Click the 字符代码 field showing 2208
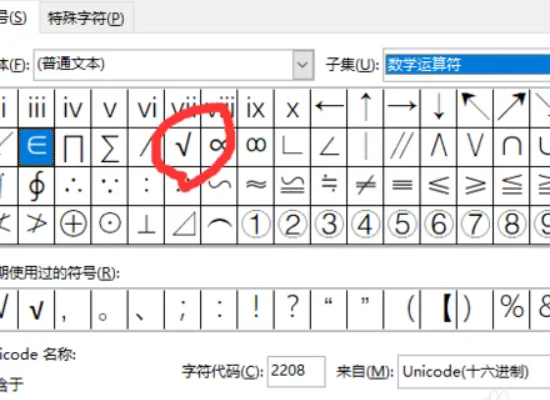 pos(296,371)
